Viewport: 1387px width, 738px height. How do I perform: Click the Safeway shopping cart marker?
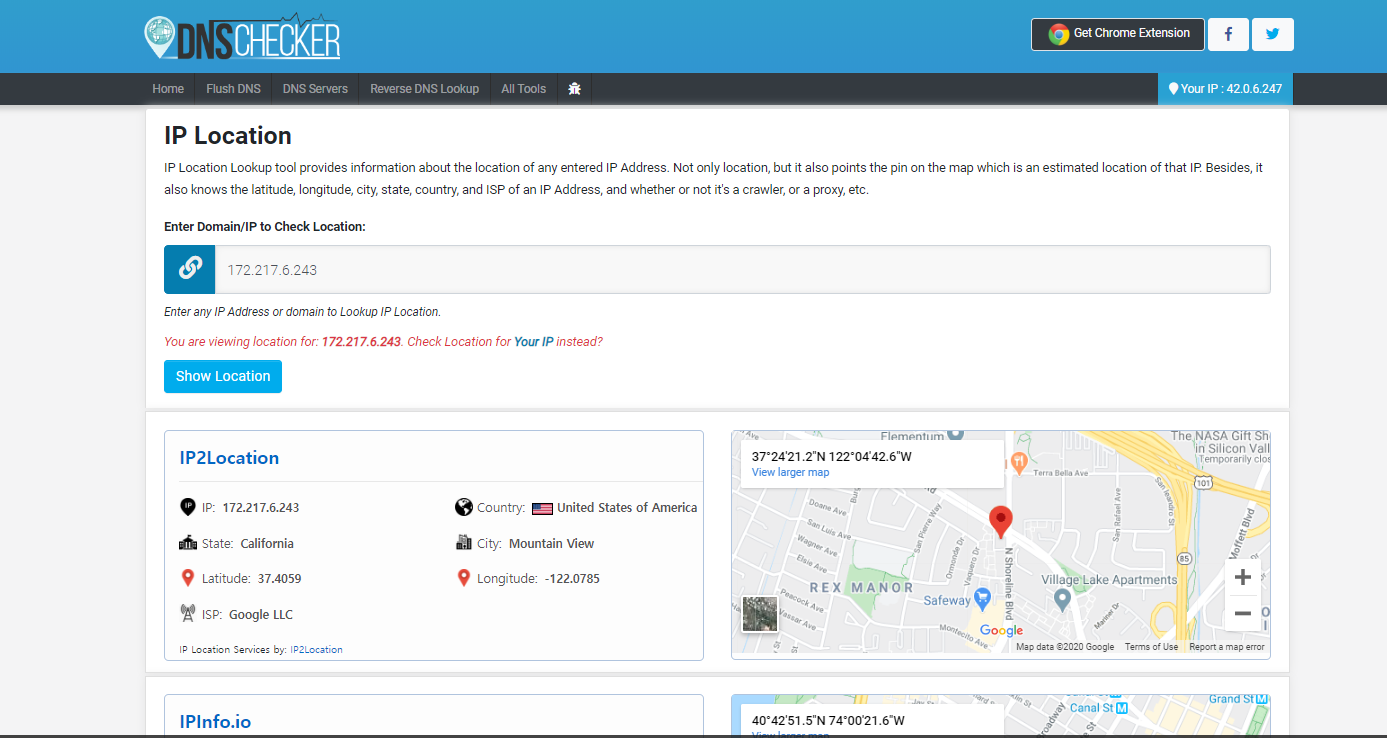(x=982, y=600)
